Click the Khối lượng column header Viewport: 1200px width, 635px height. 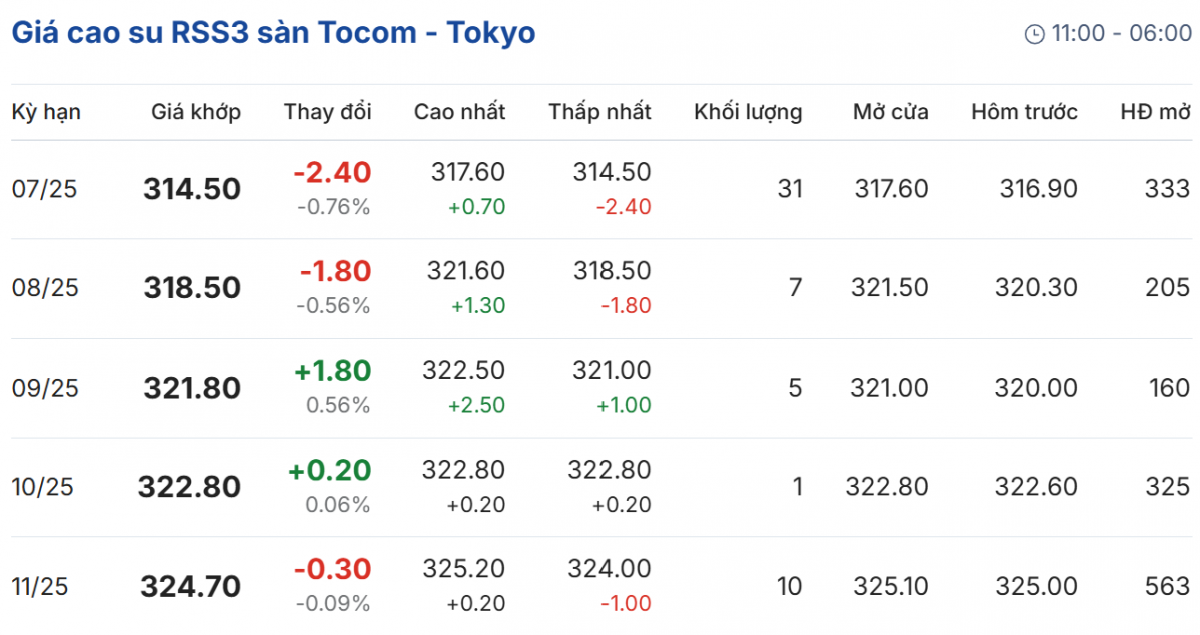(748, 112)
